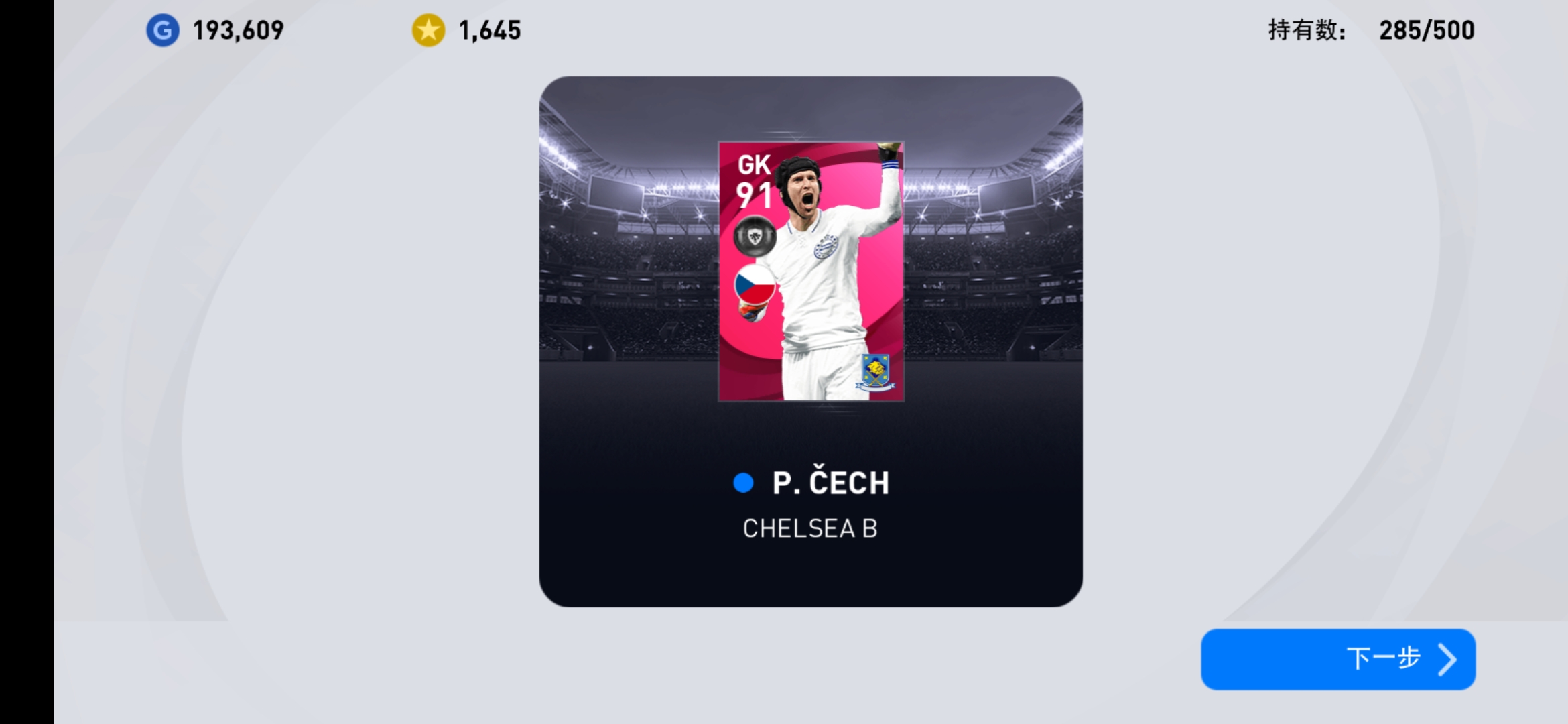
Task: Tap the club crest on player card
Action: click(x=875, y=373)
